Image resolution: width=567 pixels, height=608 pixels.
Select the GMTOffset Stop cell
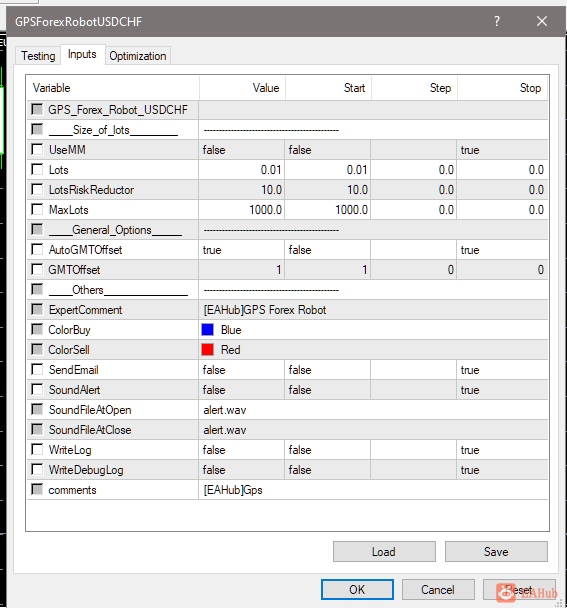tap(502, 270)
